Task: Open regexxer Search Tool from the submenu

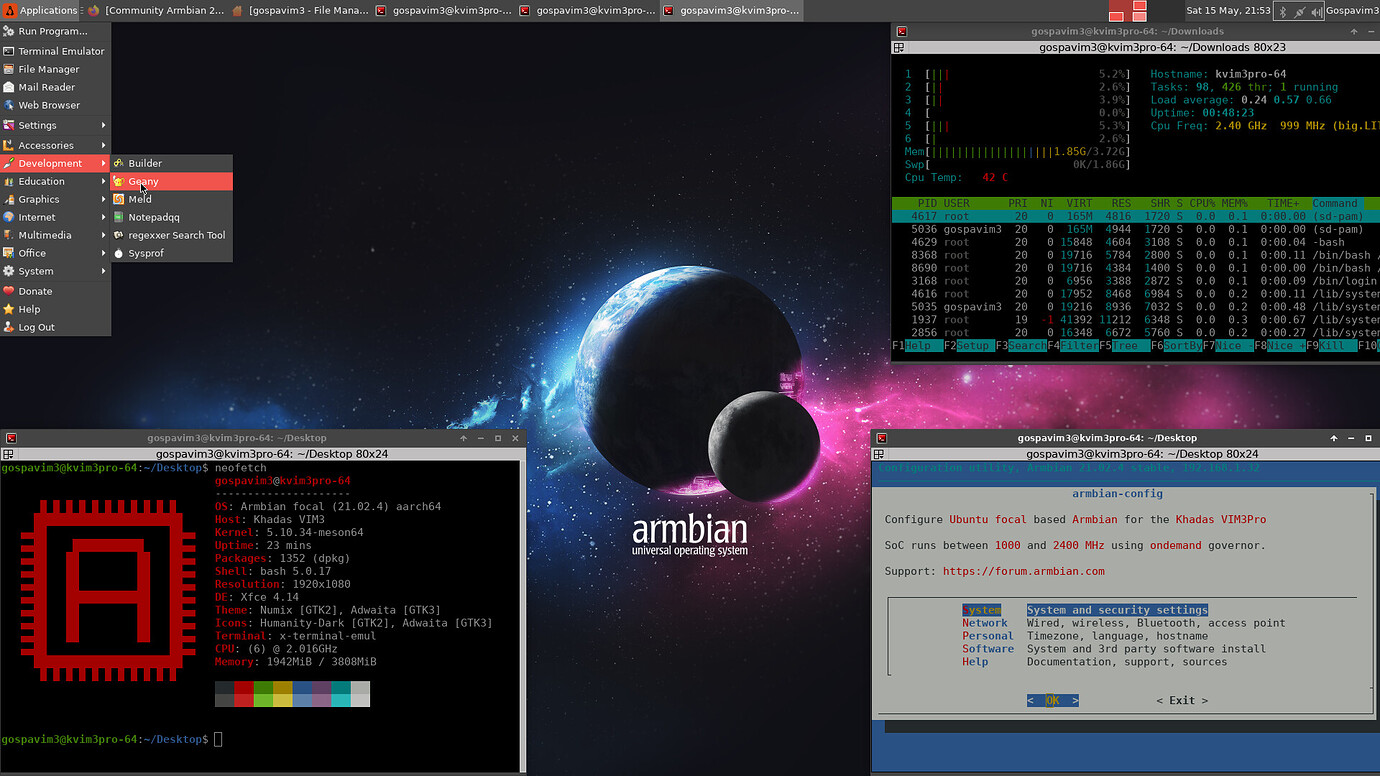Action: click(172, 235)
